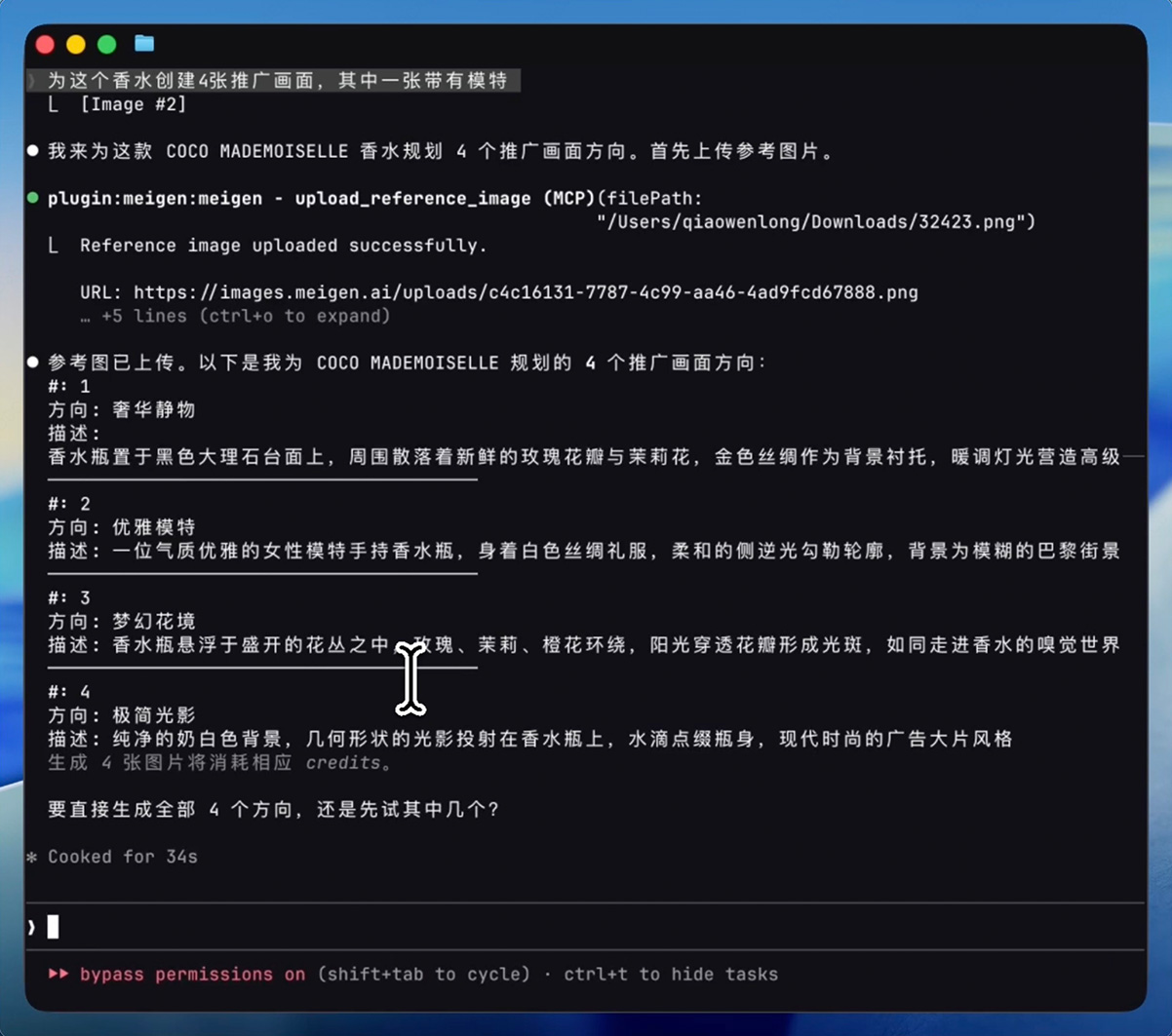Click direction text '方向: 梦幻花境'
1172x1036 pixels.
pos(122,621)
